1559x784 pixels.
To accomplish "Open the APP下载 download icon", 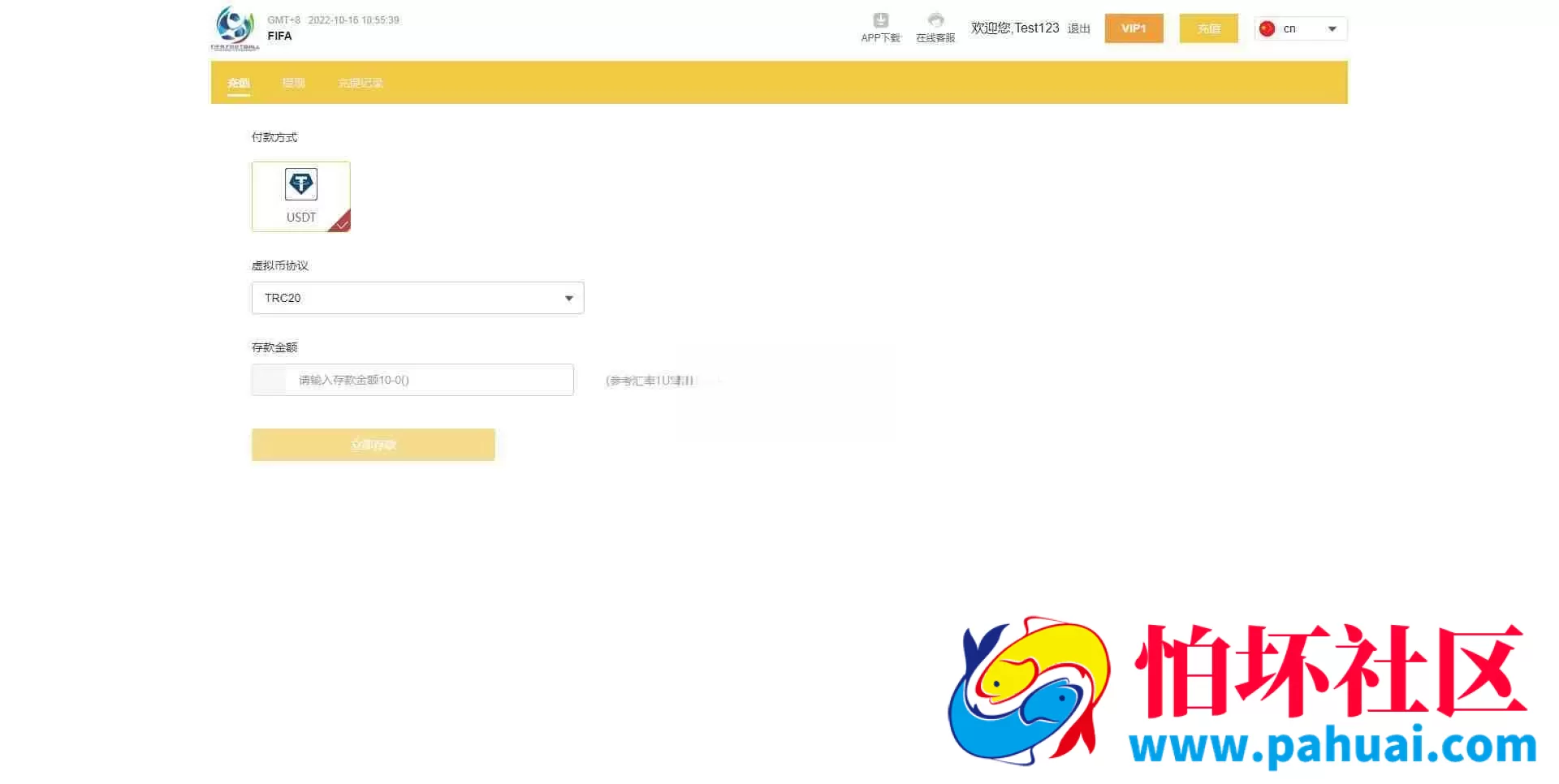I will coord(880,20).
